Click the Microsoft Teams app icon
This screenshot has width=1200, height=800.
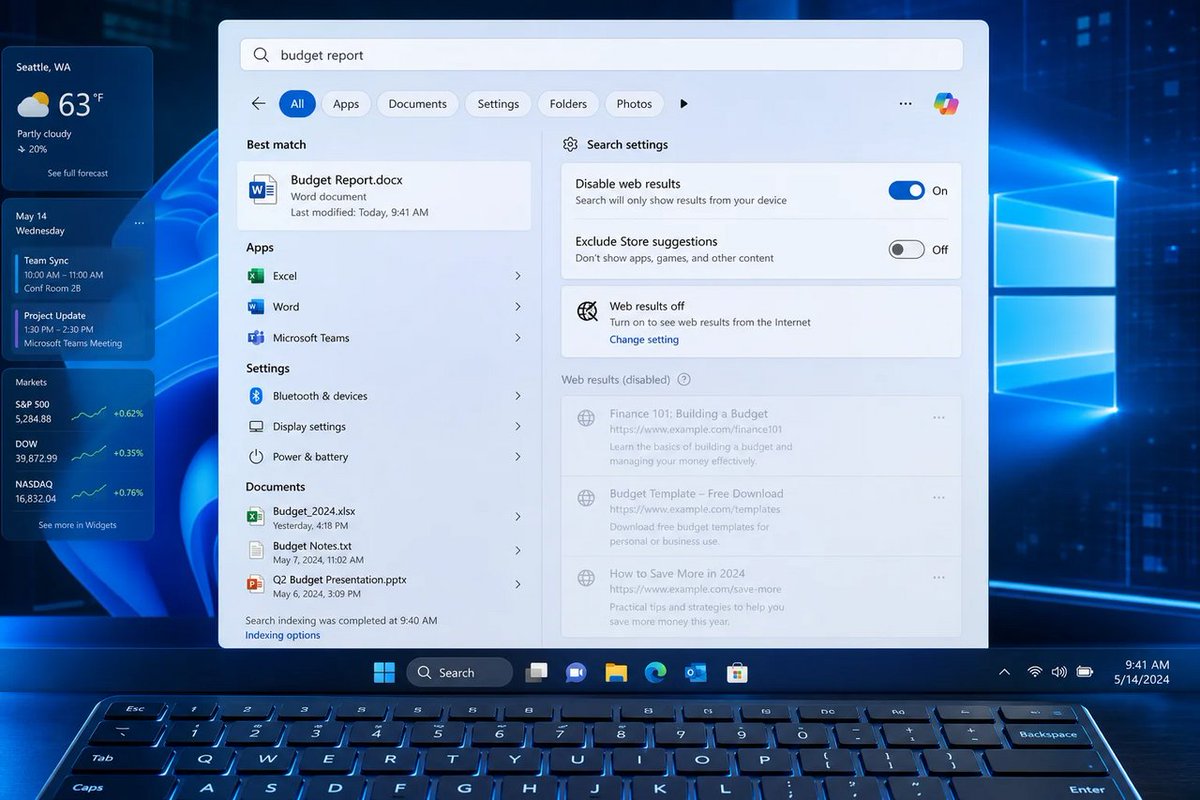(256, 337)
